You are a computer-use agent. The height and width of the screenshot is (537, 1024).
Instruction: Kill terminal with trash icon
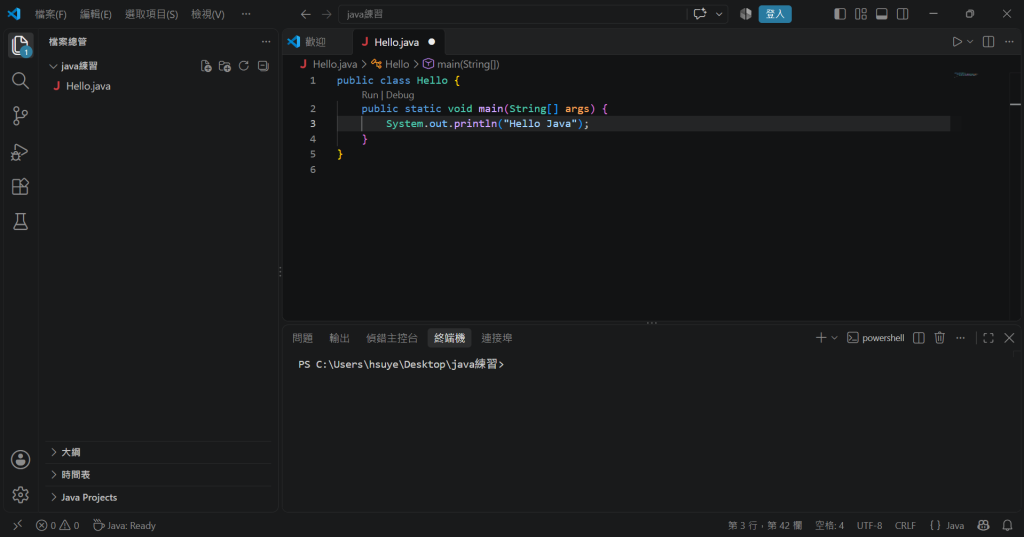pyautogui.click(x=940, y=338)
